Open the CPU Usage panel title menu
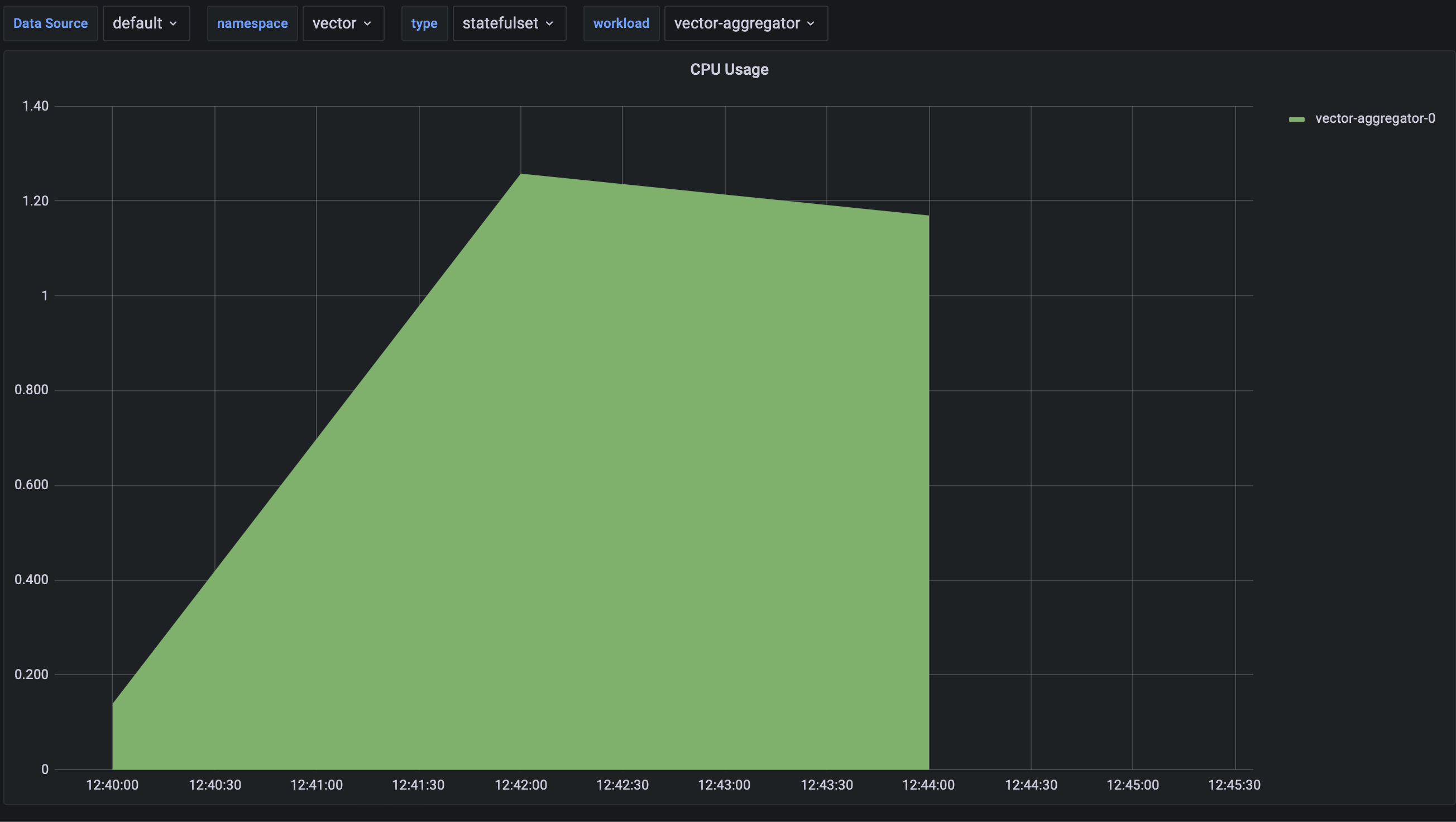The image size is (1456, 822). pos(729,69)
